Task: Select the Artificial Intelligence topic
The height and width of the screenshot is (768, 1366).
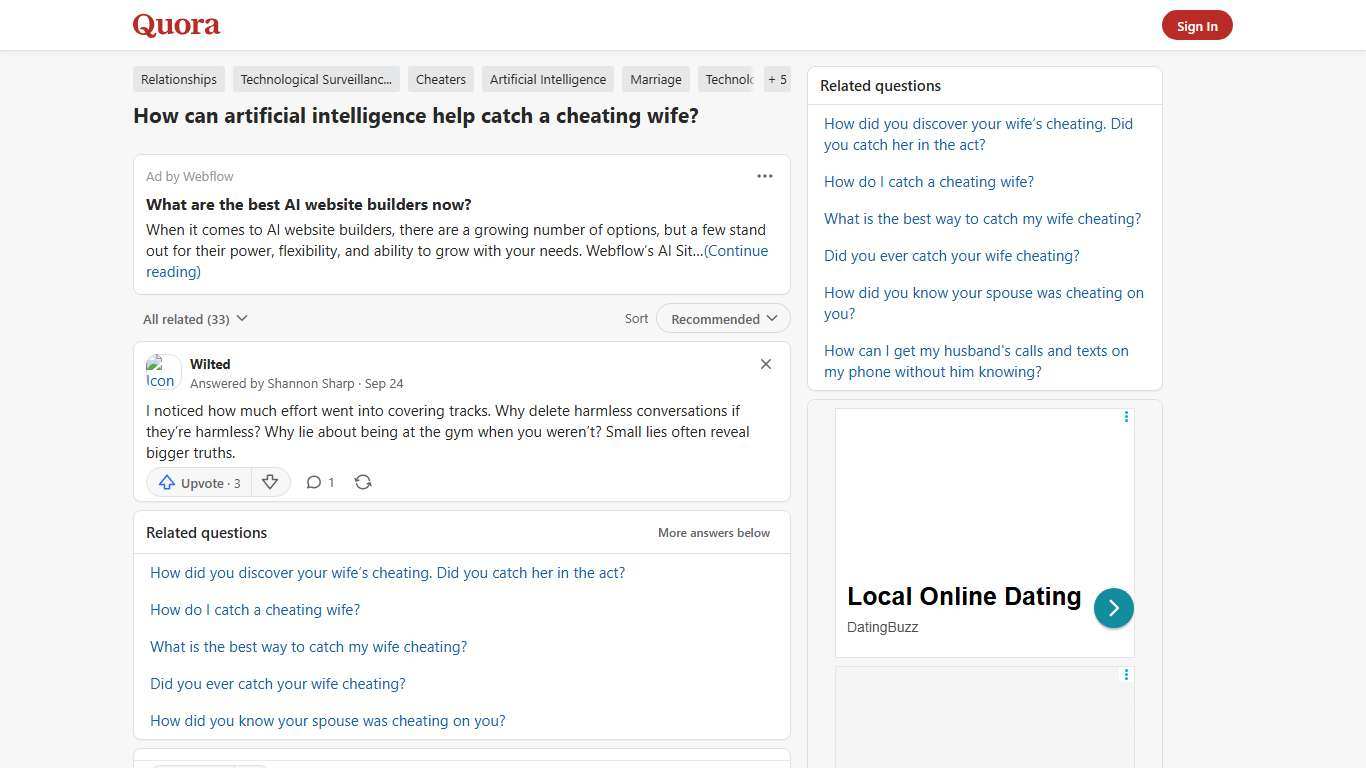Action: 547,79
